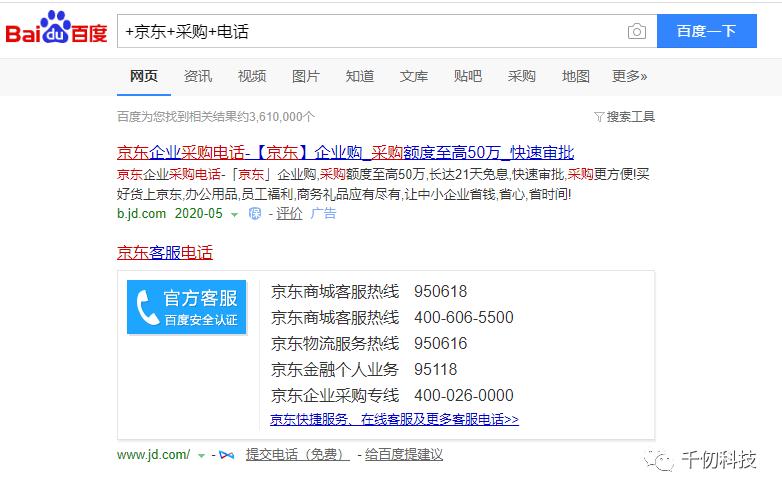782x494 pixels.
Task: Click the 保 guarantee badge icon
Action: (x=255, y=214)
